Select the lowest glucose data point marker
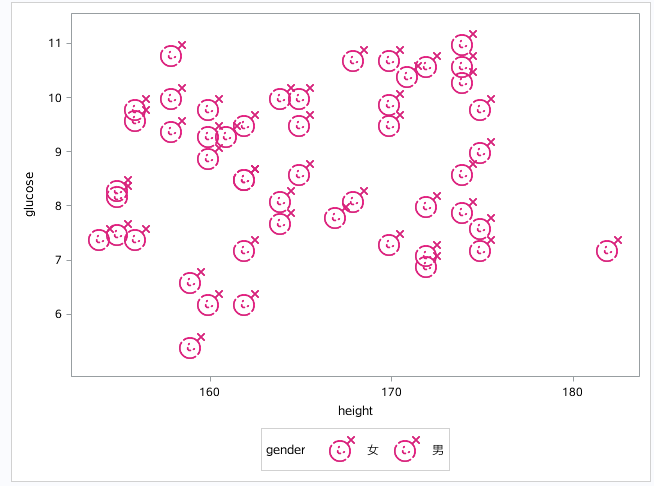The width and height of the screenshot is (654, 486). pos(191,347)
